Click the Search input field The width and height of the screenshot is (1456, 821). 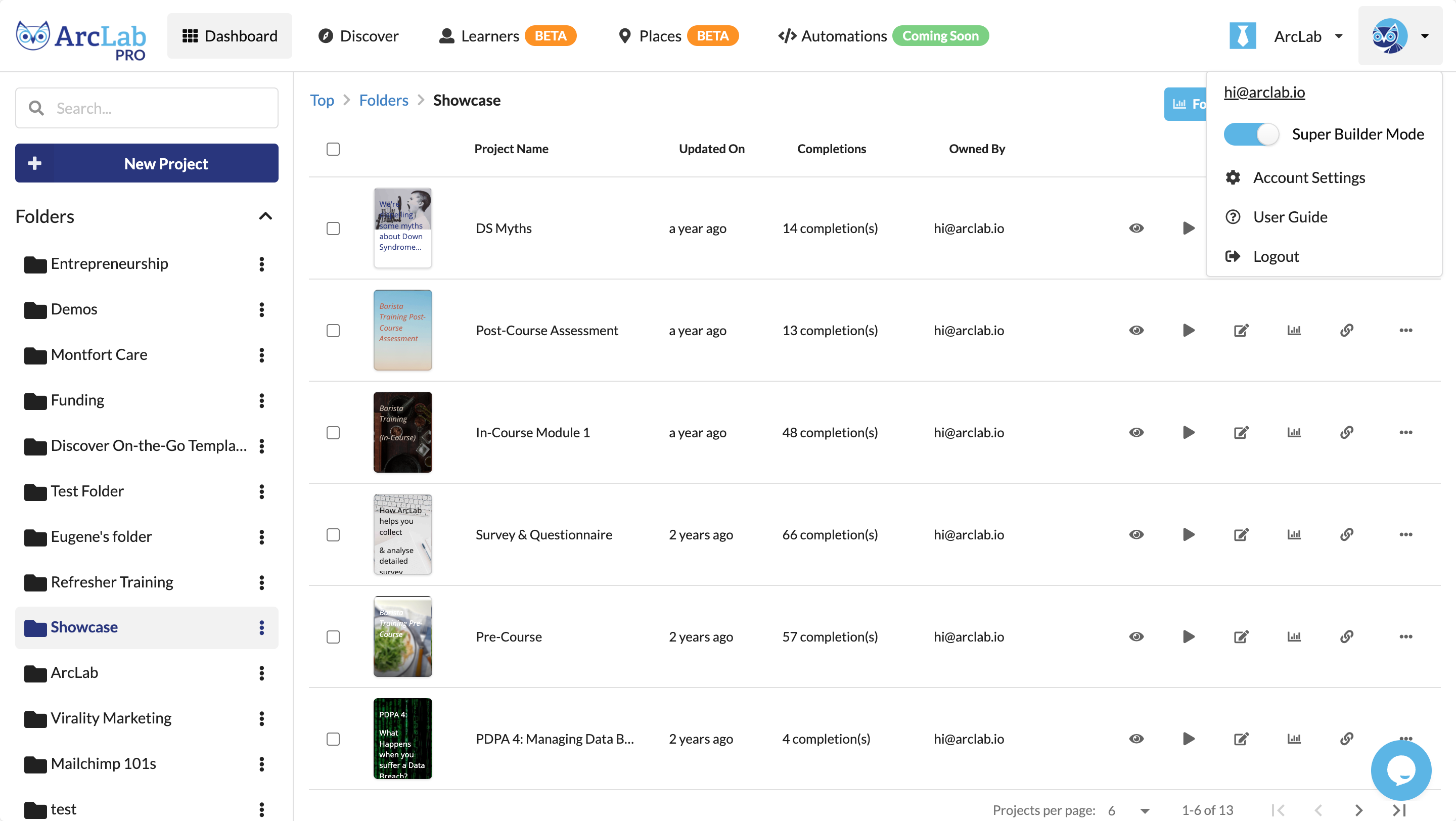click(x=147, y=108)
